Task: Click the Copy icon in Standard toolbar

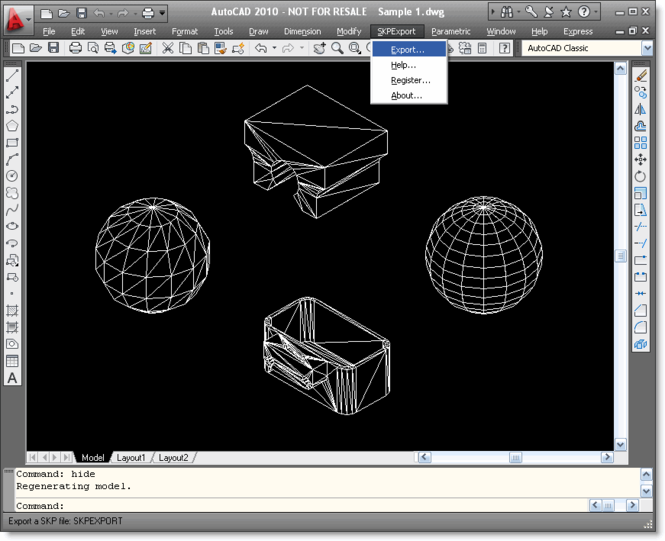Action: [x=185, y=48]
